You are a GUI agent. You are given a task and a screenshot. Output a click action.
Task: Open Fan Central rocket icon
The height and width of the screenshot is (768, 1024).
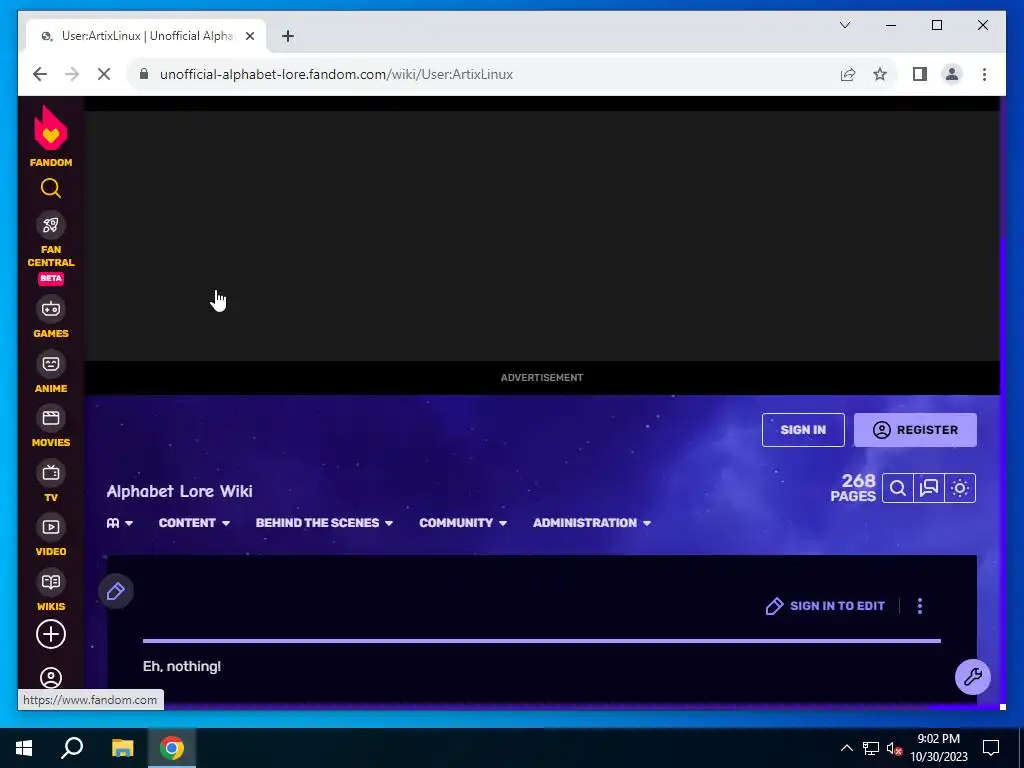click(x=51, y=225)
